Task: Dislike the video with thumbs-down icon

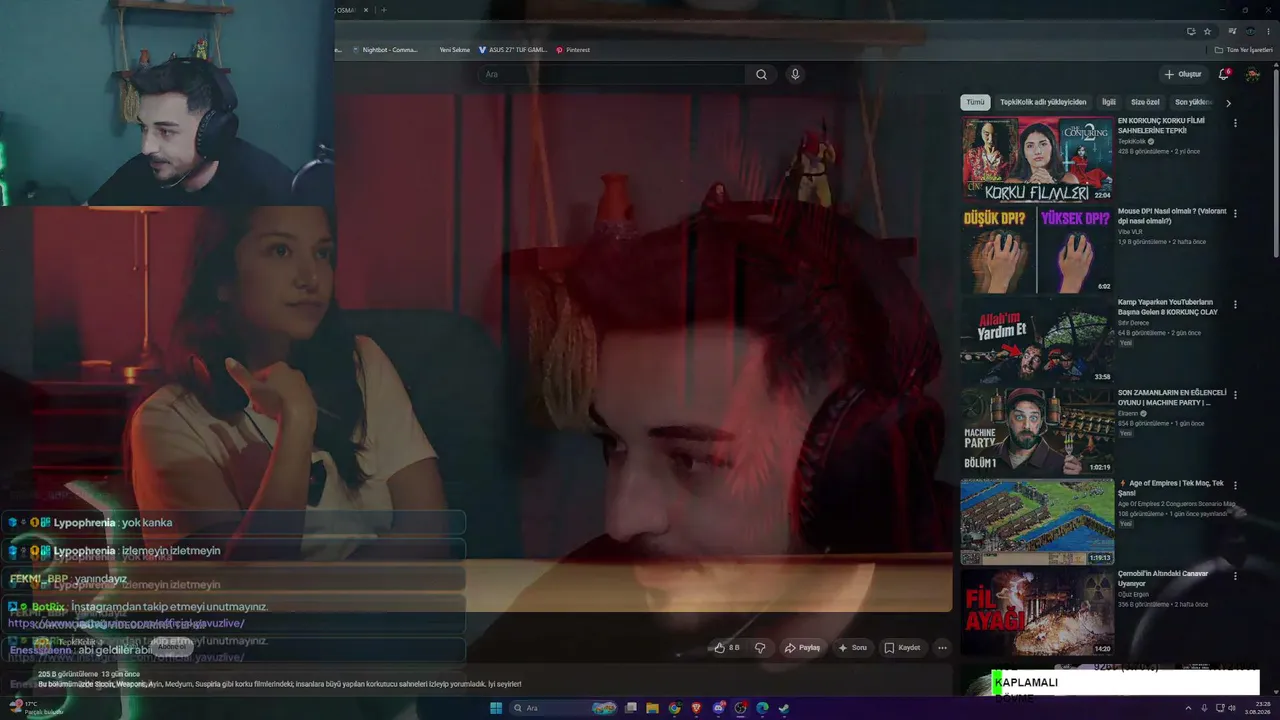Action: pos(760,648)
